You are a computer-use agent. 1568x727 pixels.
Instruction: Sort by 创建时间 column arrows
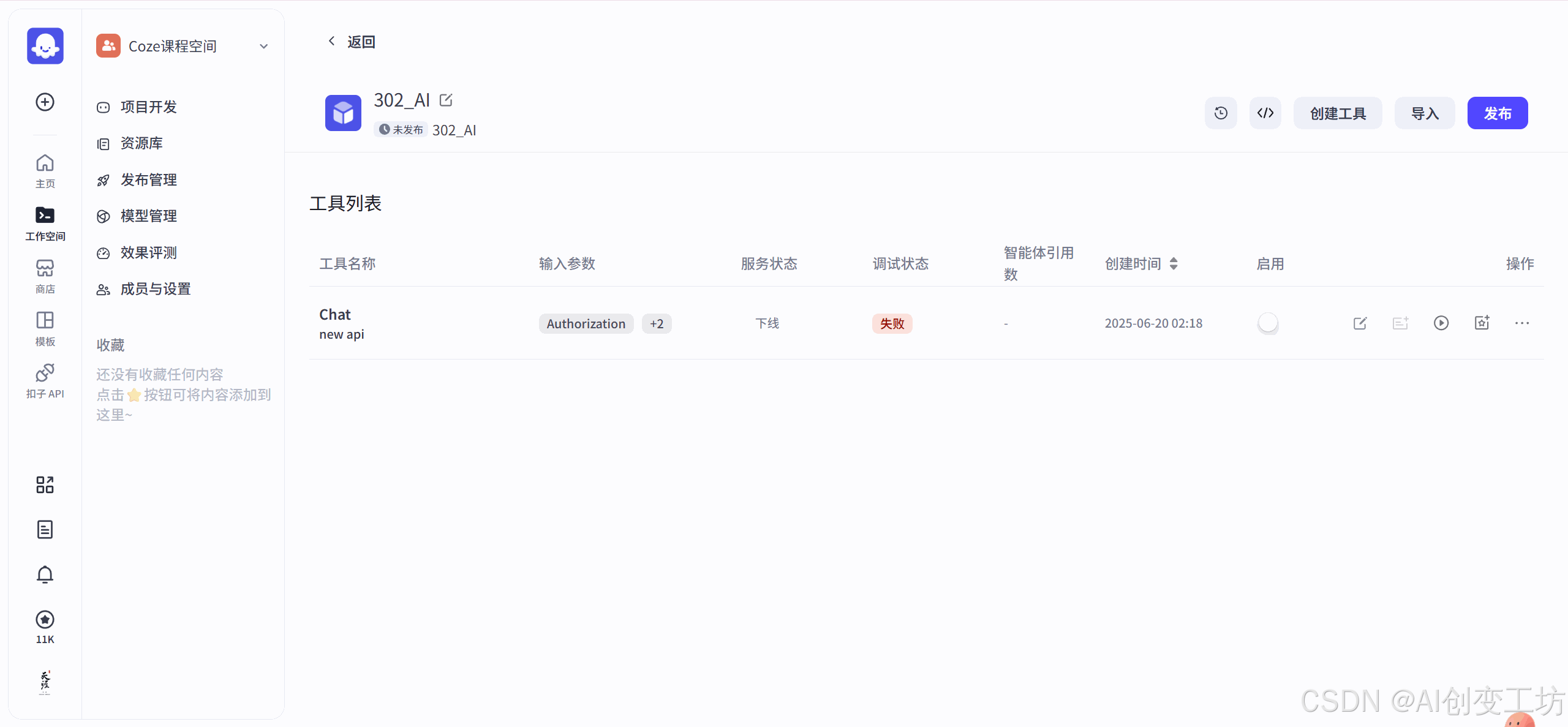coord(1174,263)
